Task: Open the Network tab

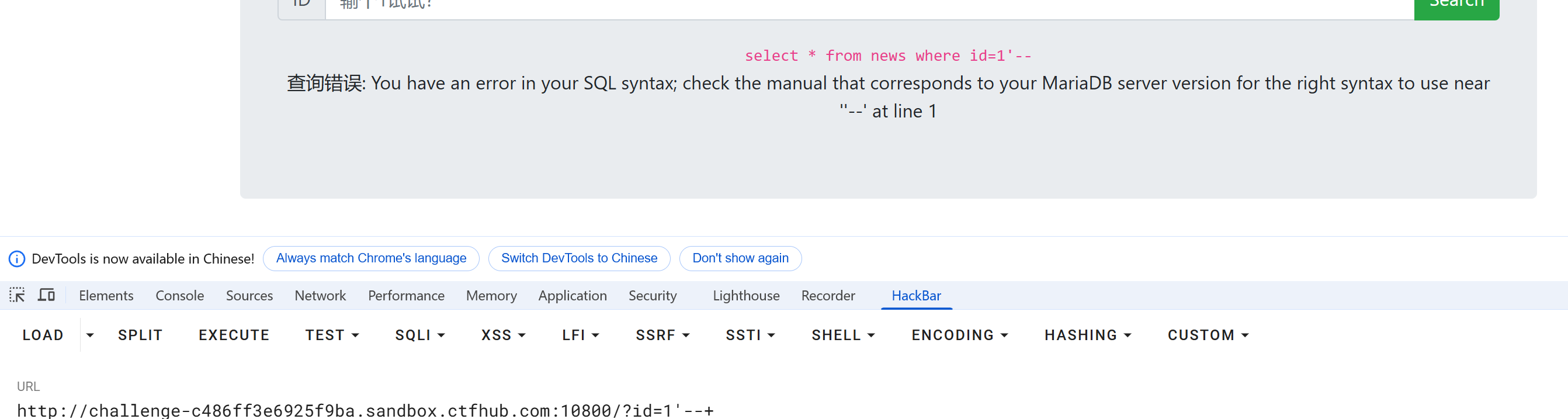Action: click(x=320, y=295)
